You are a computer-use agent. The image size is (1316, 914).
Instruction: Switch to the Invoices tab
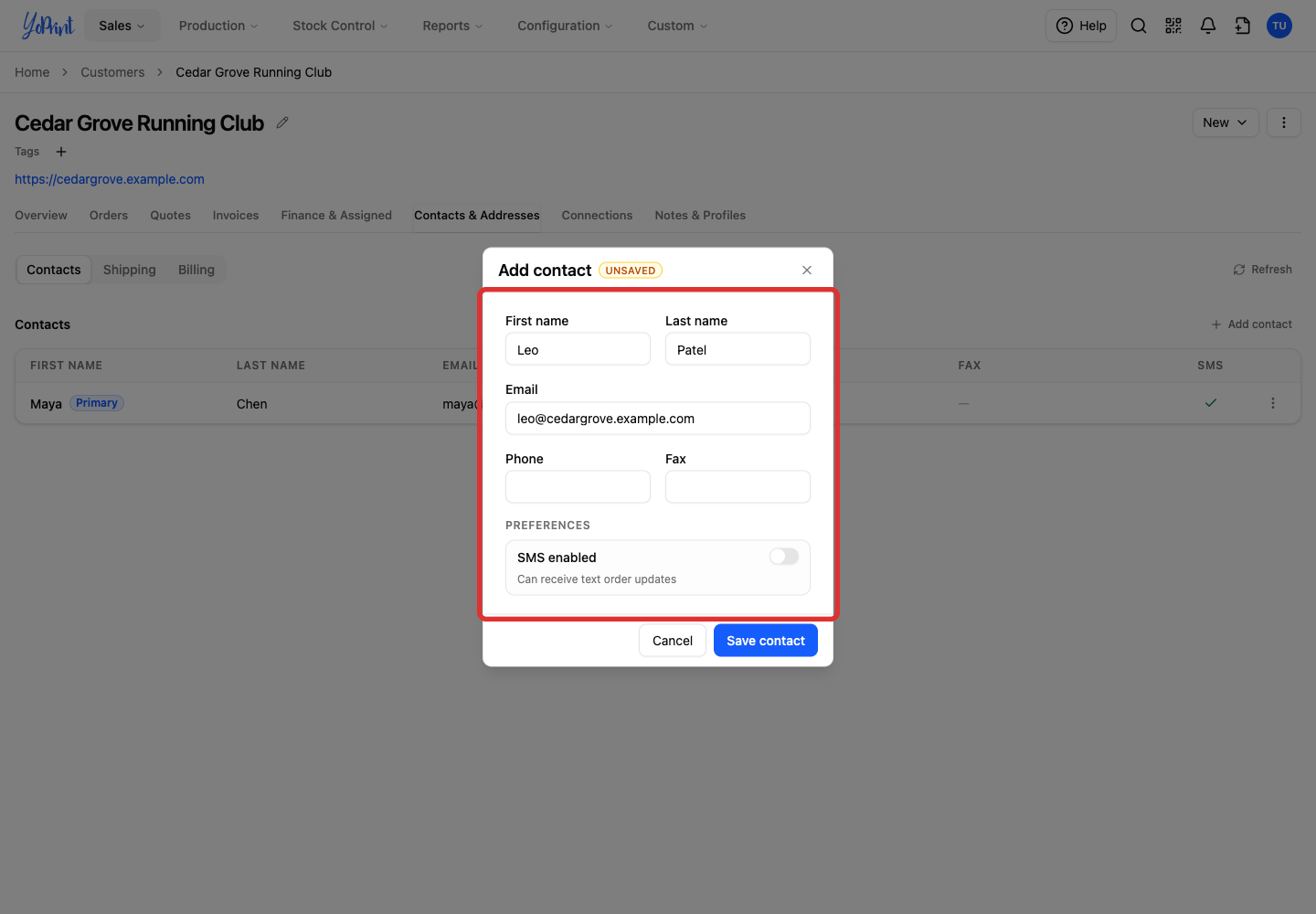236,216
